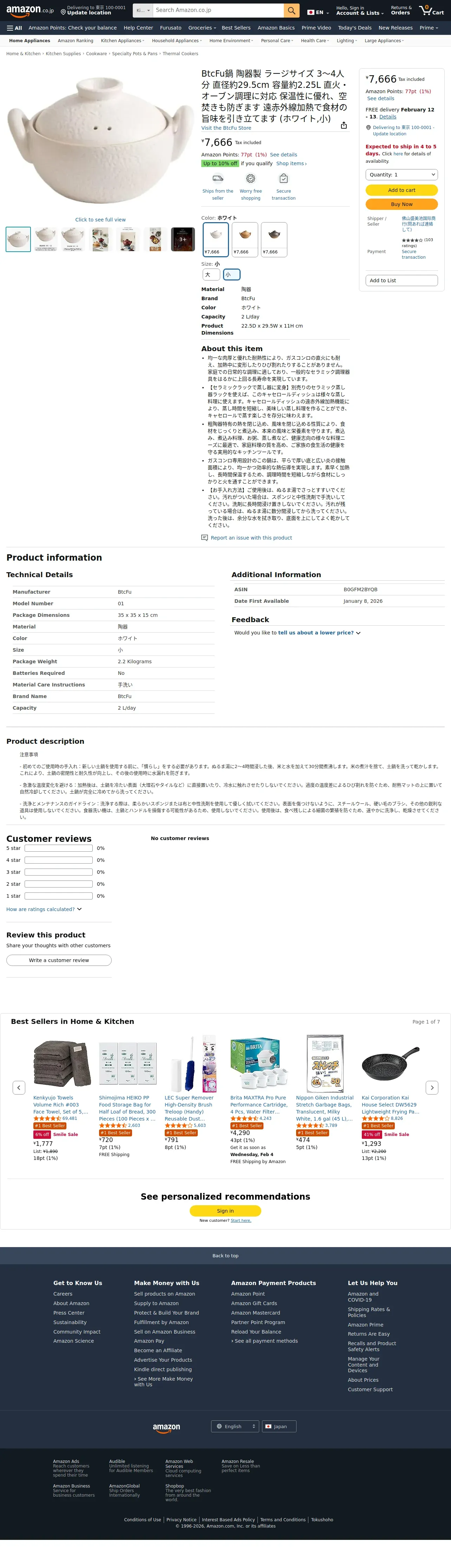Click Careers footer link
The image size is (451, 1568).
tap(63, 1294)
